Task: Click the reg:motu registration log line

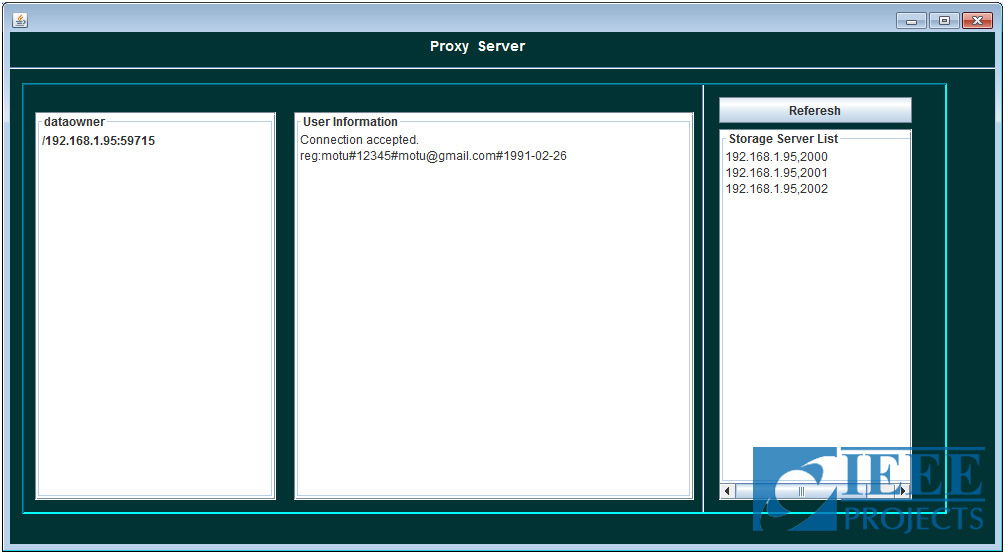Action: (433, 156)
